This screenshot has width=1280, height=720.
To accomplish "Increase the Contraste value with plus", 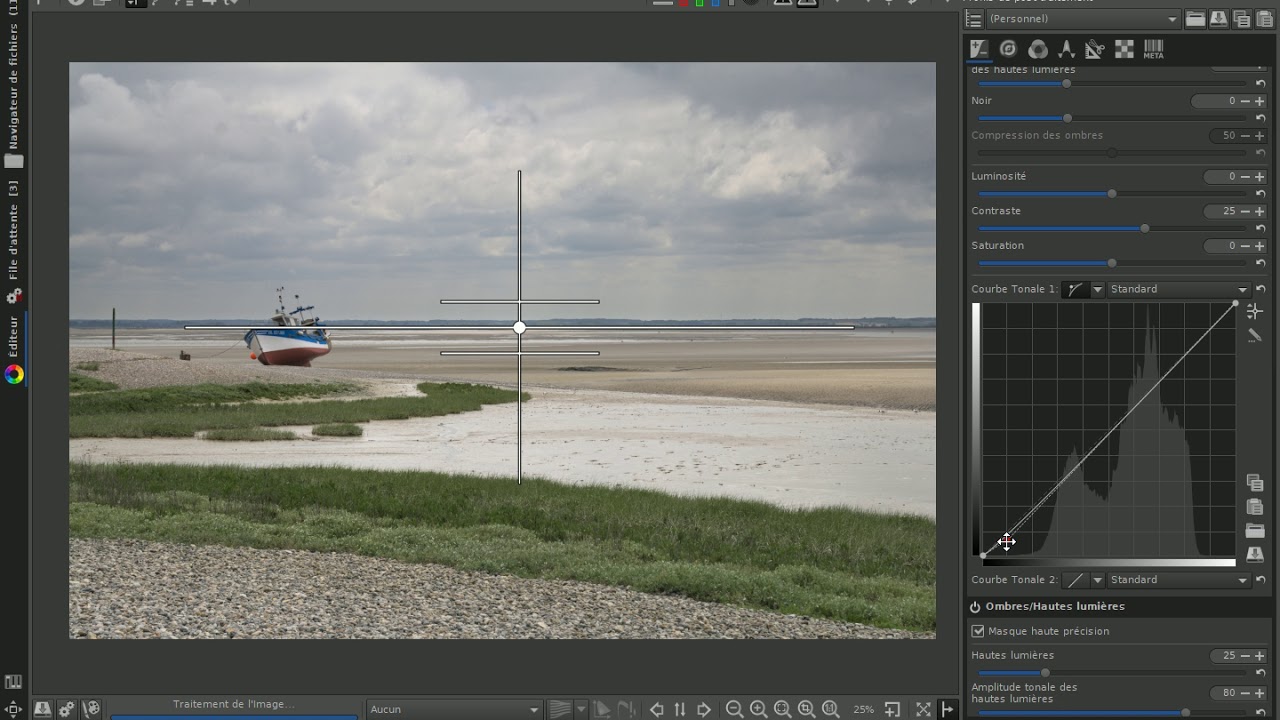I will pos(1259,211).
